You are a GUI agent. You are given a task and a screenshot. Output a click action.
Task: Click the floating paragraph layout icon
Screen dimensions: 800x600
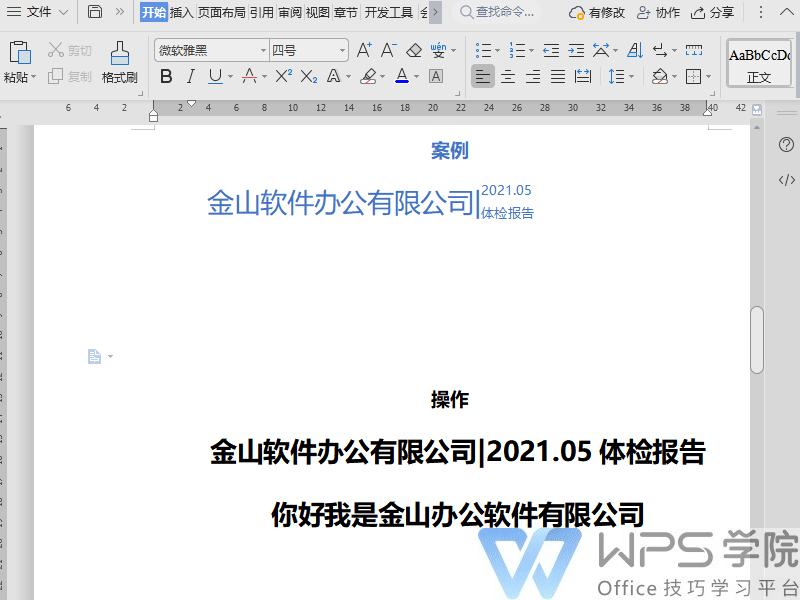95,356
